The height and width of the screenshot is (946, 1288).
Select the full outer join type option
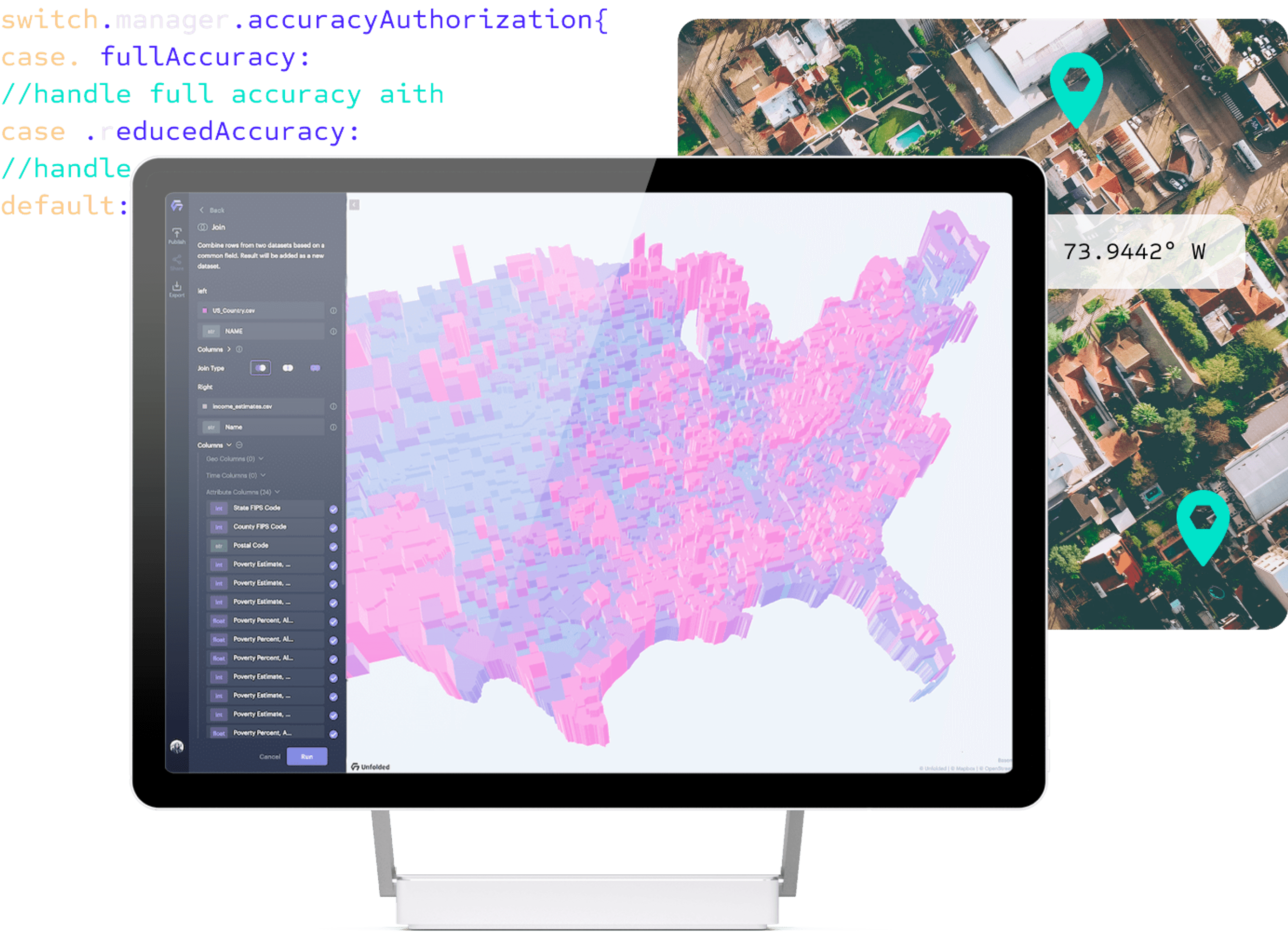coord(315,368)
